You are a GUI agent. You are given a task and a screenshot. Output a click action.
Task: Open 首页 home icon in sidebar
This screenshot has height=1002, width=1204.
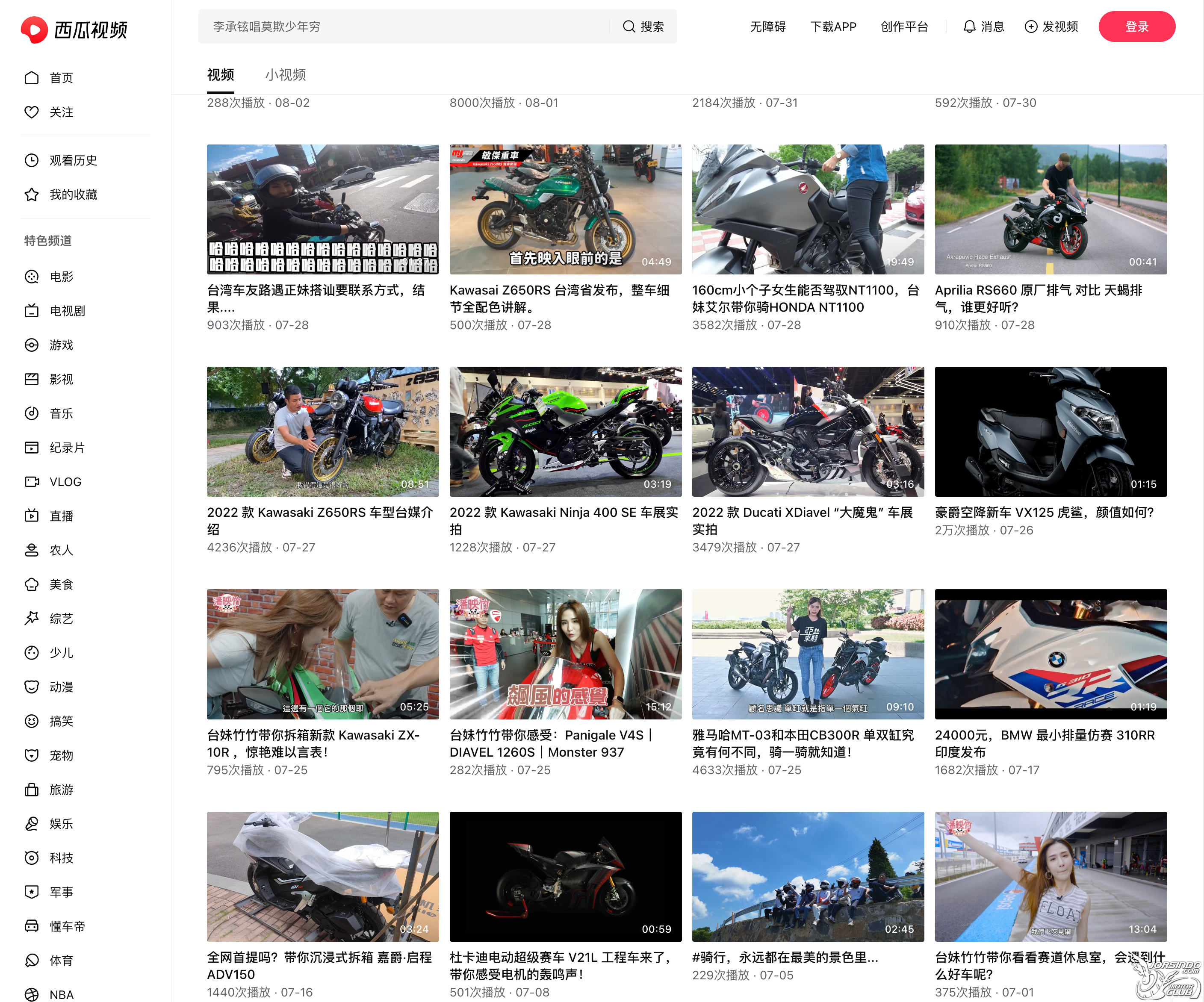coord(32,78)
